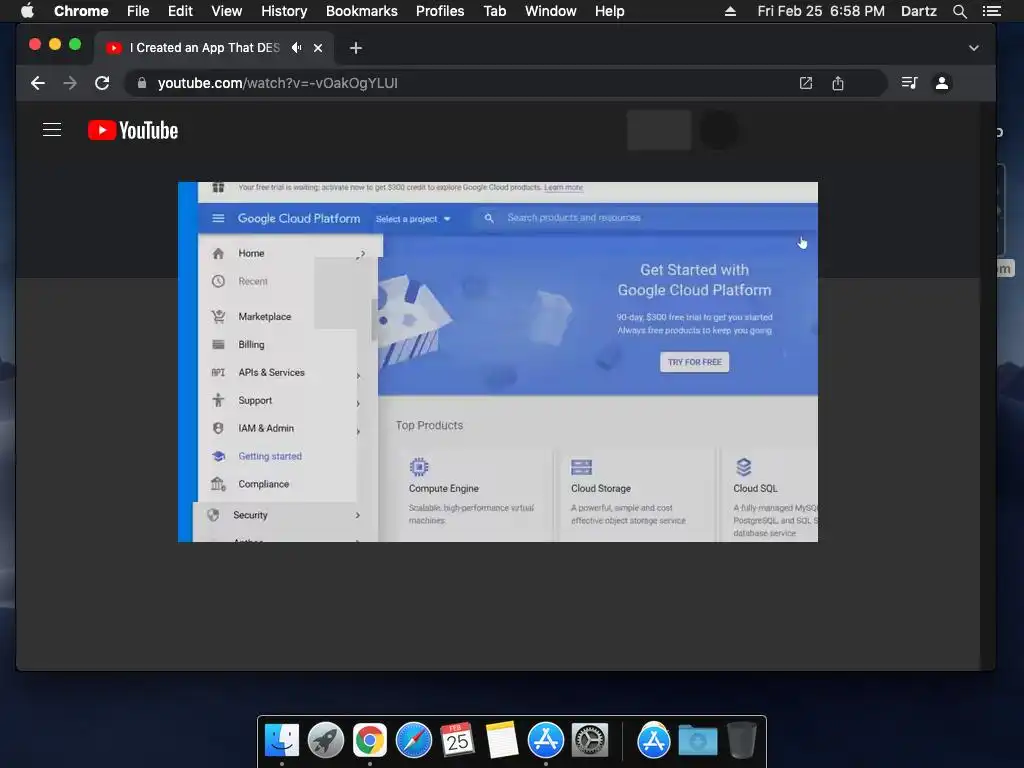This screenshot has width=1024, height=768.
Task: Open the Chrome menu in menu bar
Action: point(81,11)
